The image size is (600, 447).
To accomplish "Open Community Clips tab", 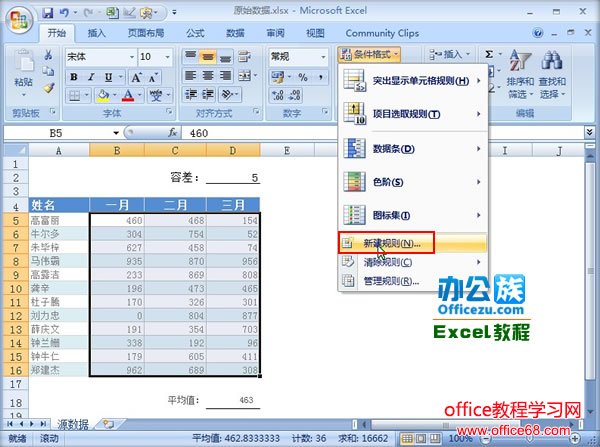I will click(382, 33).
